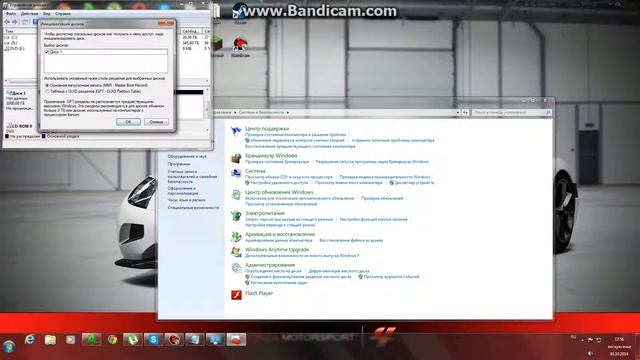Open the Администрирование heading link
The width and height of the screenshot is (640, 360).
click(270, 265)
